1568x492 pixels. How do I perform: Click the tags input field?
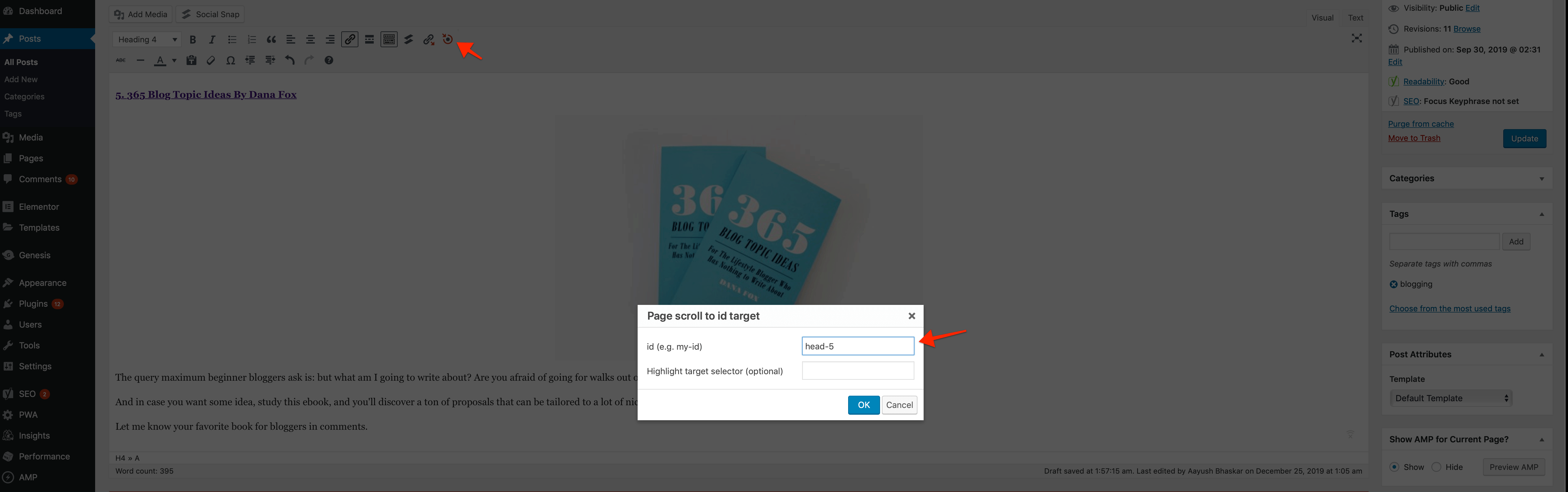(x=1444, y=241)
